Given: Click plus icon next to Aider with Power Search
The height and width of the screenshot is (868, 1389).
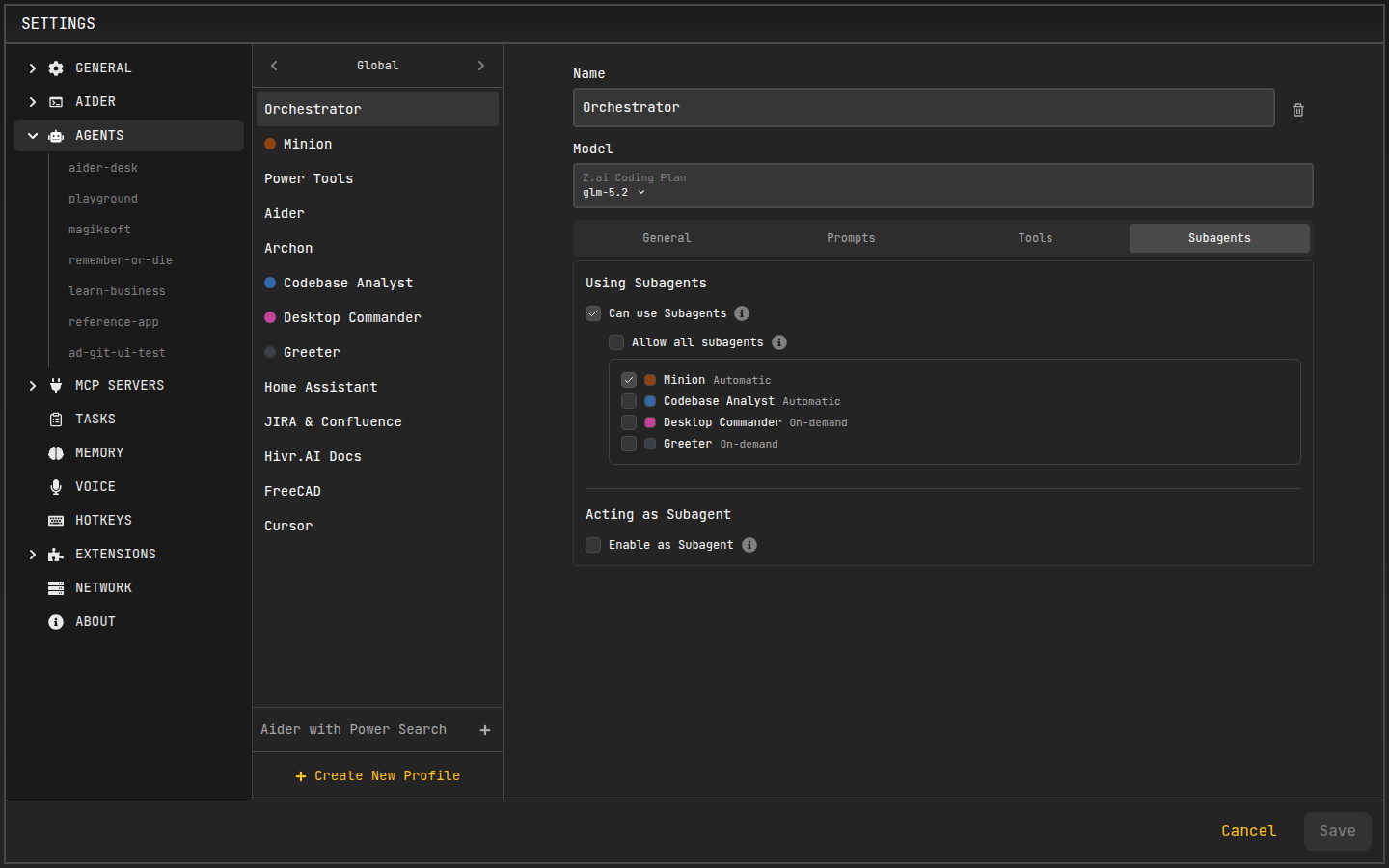Looking at the screenshot, I should tap(485, 730).
